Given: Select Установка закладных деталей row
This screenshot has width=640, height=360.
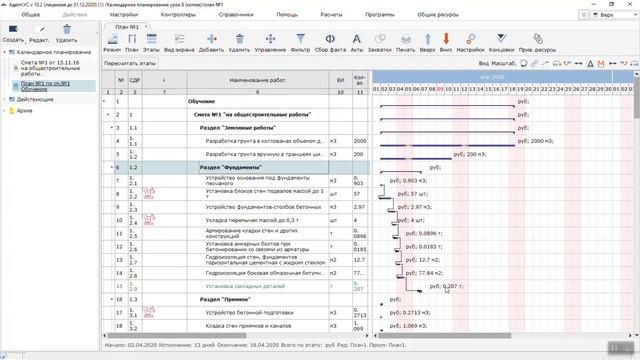Looking at the screenshot, I should [236, 286].
